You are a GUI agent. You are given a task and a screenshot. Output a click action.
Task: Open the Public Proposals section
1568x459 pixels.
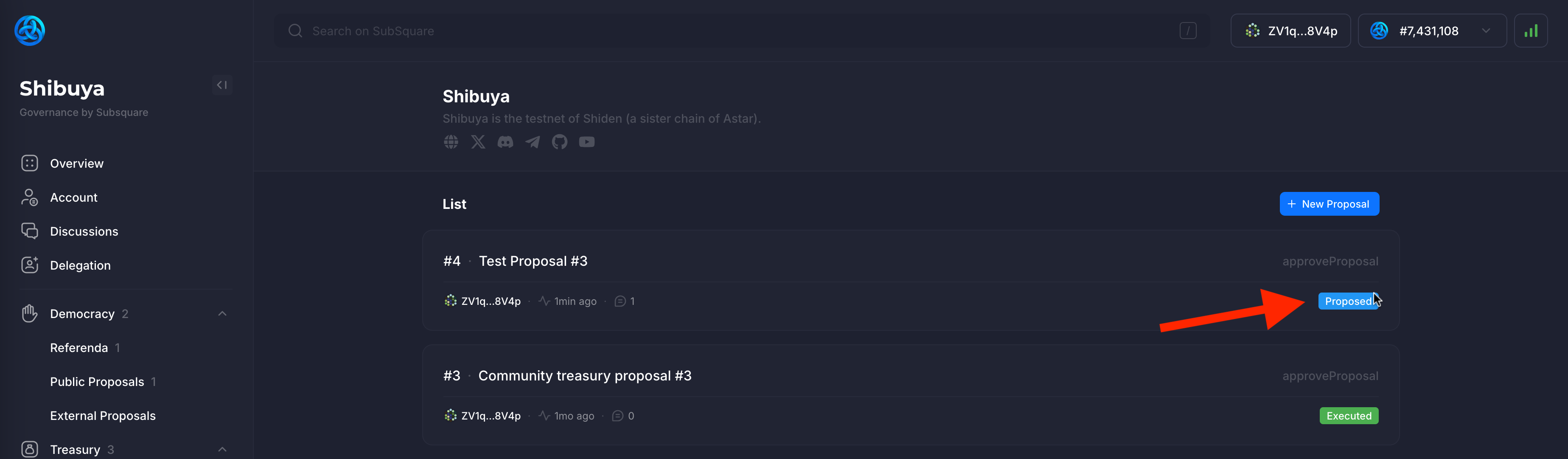click(97, 381)
